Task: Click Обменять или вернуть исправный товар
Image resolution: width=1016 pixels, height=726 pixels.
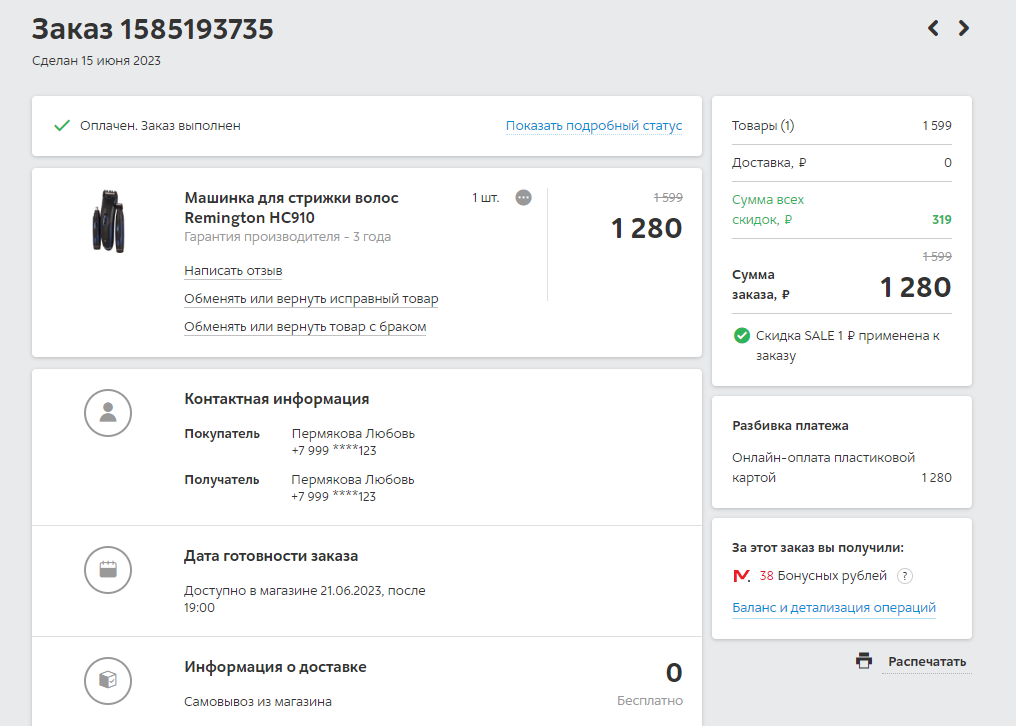Action: click(x=311, y=299)
